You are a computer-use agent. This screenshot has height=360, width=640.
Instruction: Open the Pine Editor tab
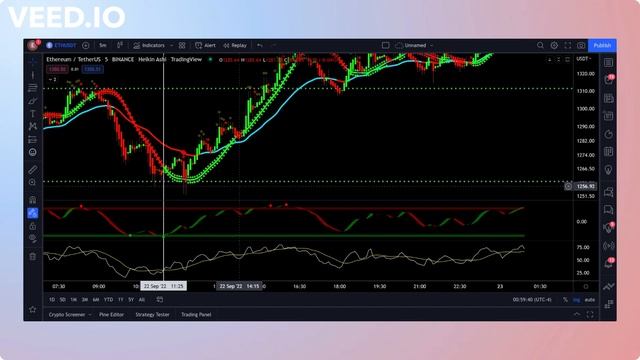(x=111, y=315)
